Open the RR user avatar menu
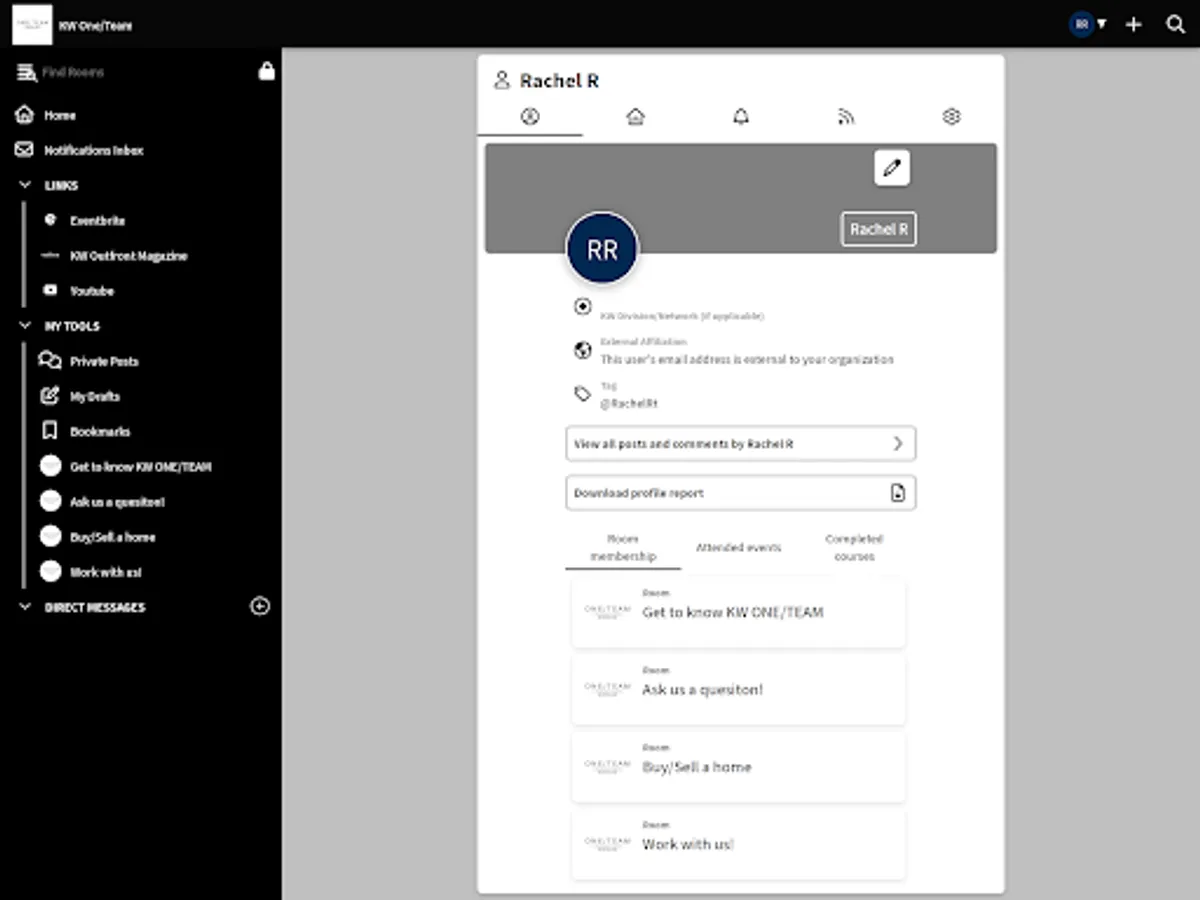The width and height of the screenshot is (1200, 900). (1088, 24)
